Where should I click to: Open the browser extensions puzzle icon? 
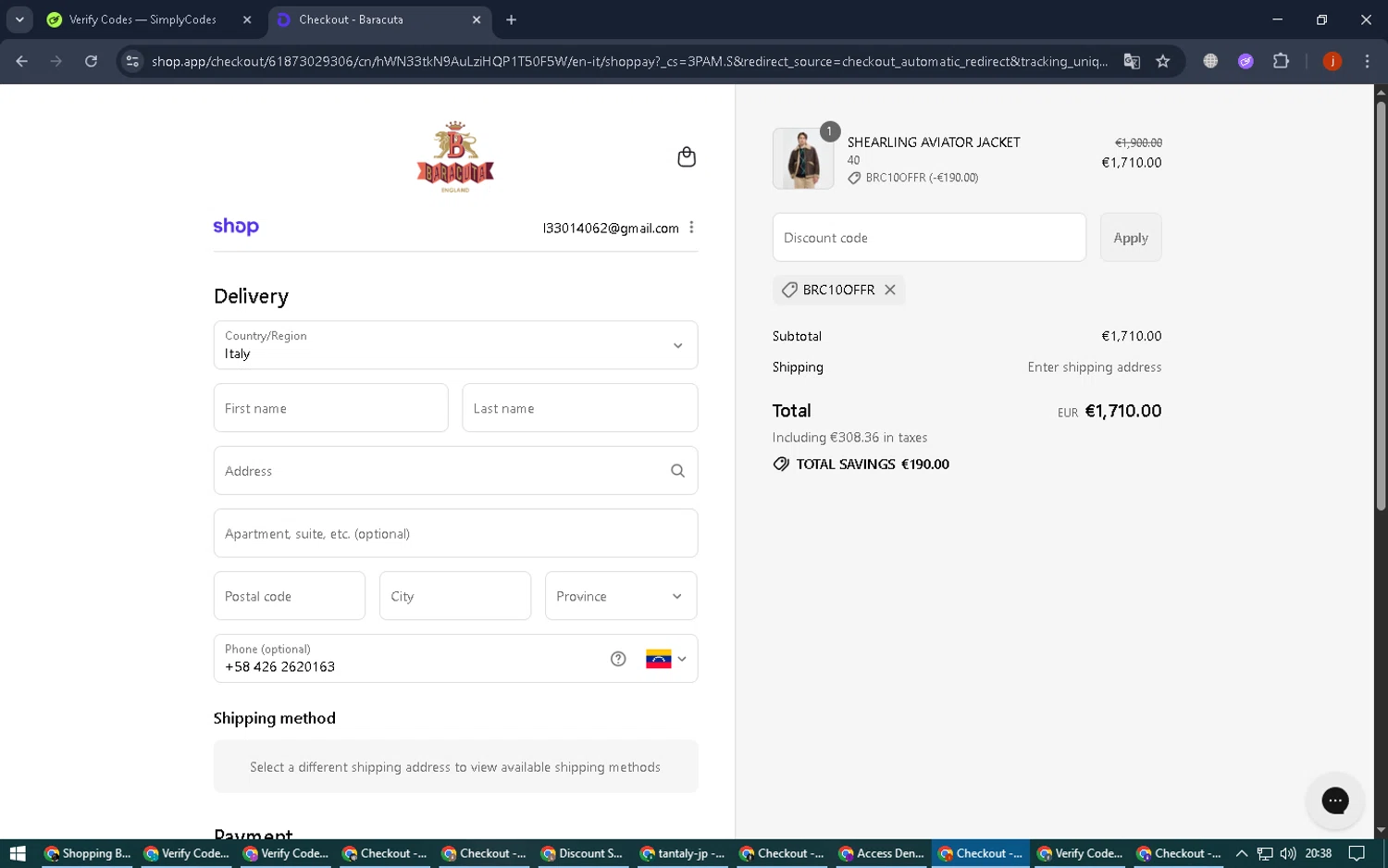pyautogui.click(x=1281, y=61)
